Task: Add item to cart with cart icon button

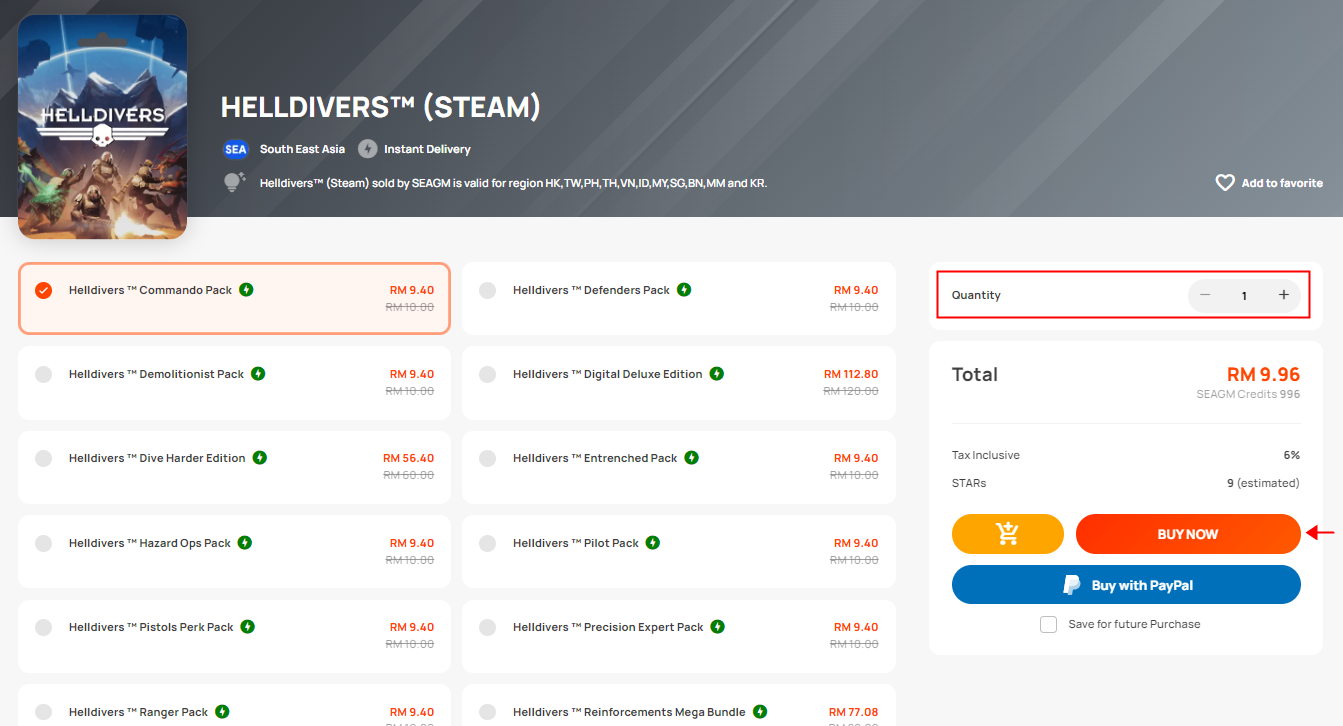Action: 1008,534
